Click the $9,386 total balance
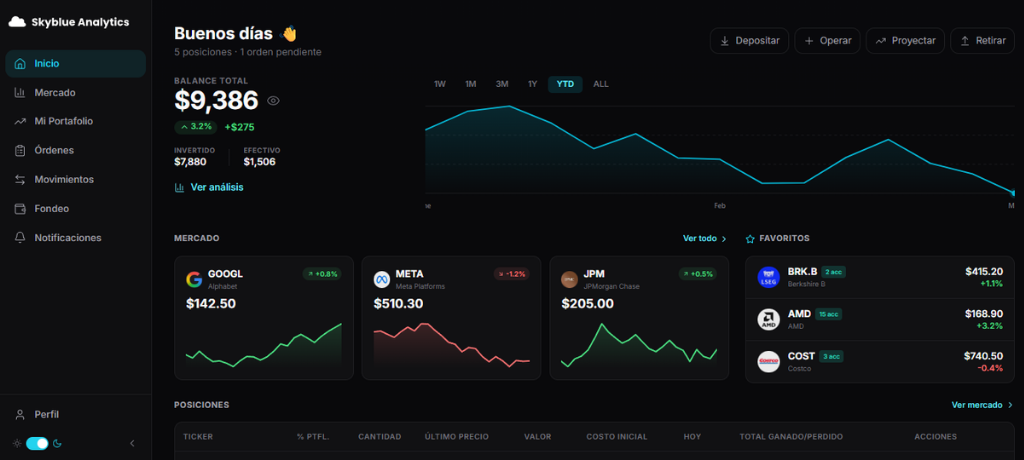 click(216, 101)
